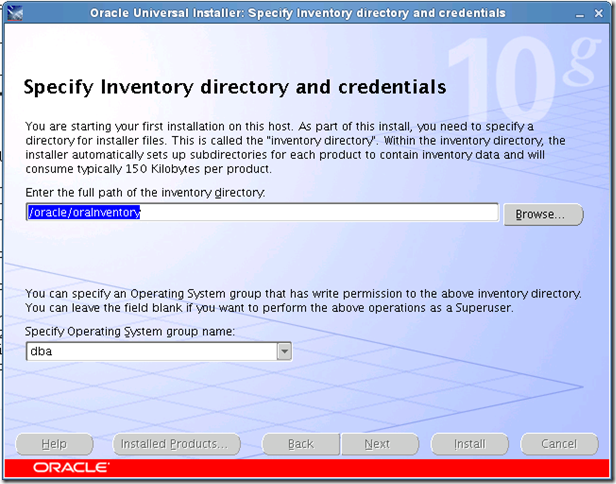
Task: Click the 'Specify Operating System group name' label
Action: coord(130,332)
